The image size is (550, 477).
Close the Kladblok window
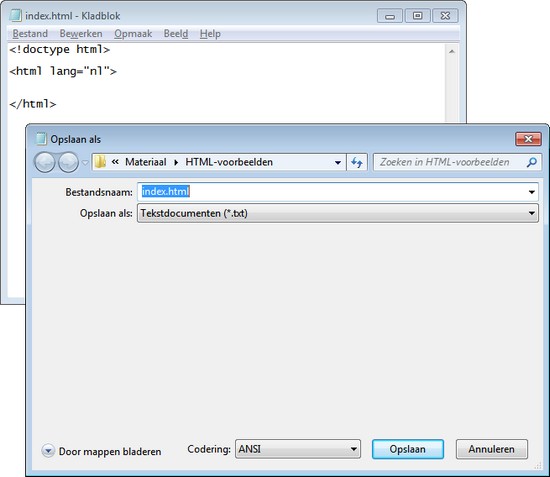[x=445, y=16]
